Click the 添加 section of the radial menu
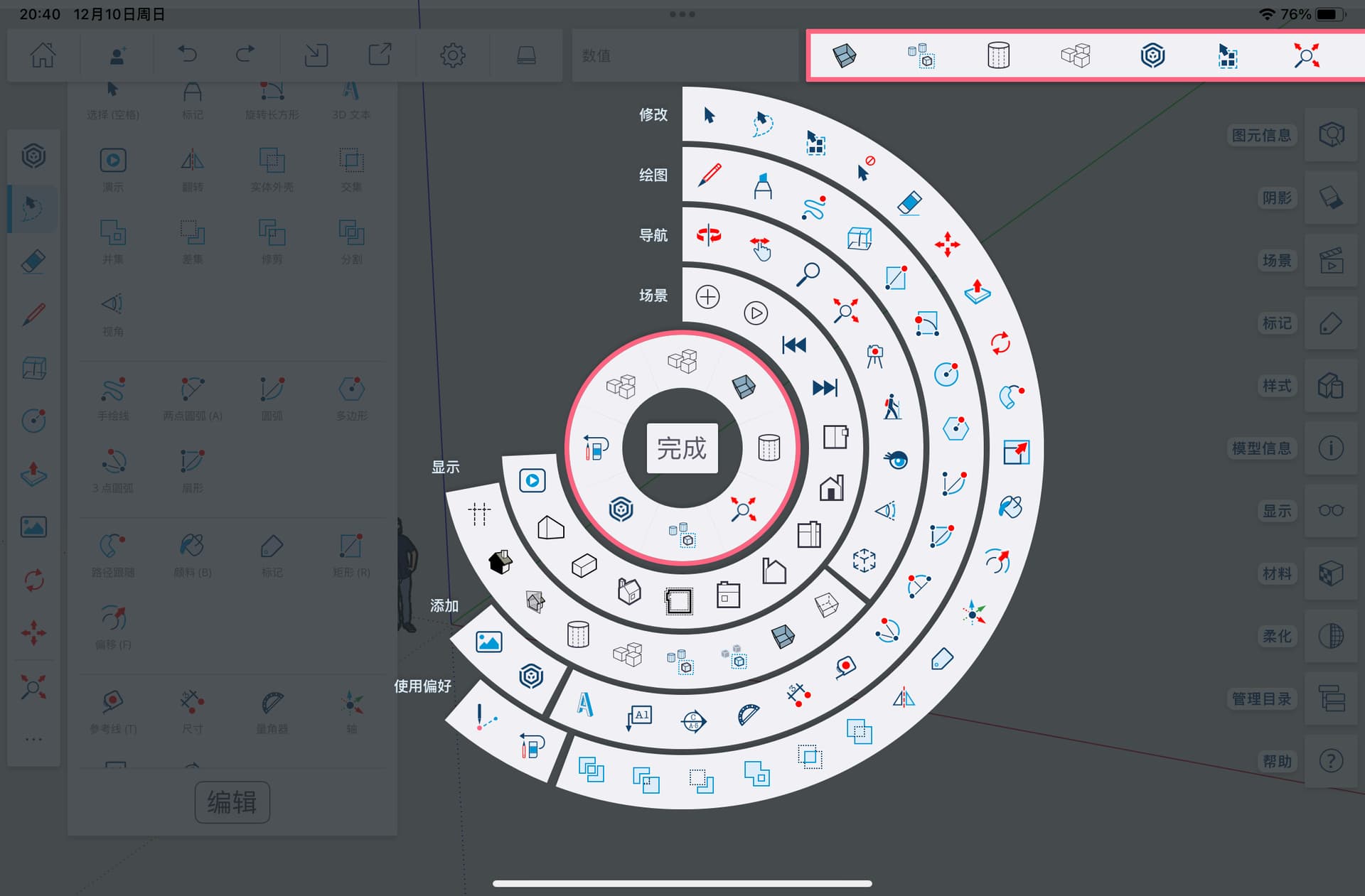 443,606
